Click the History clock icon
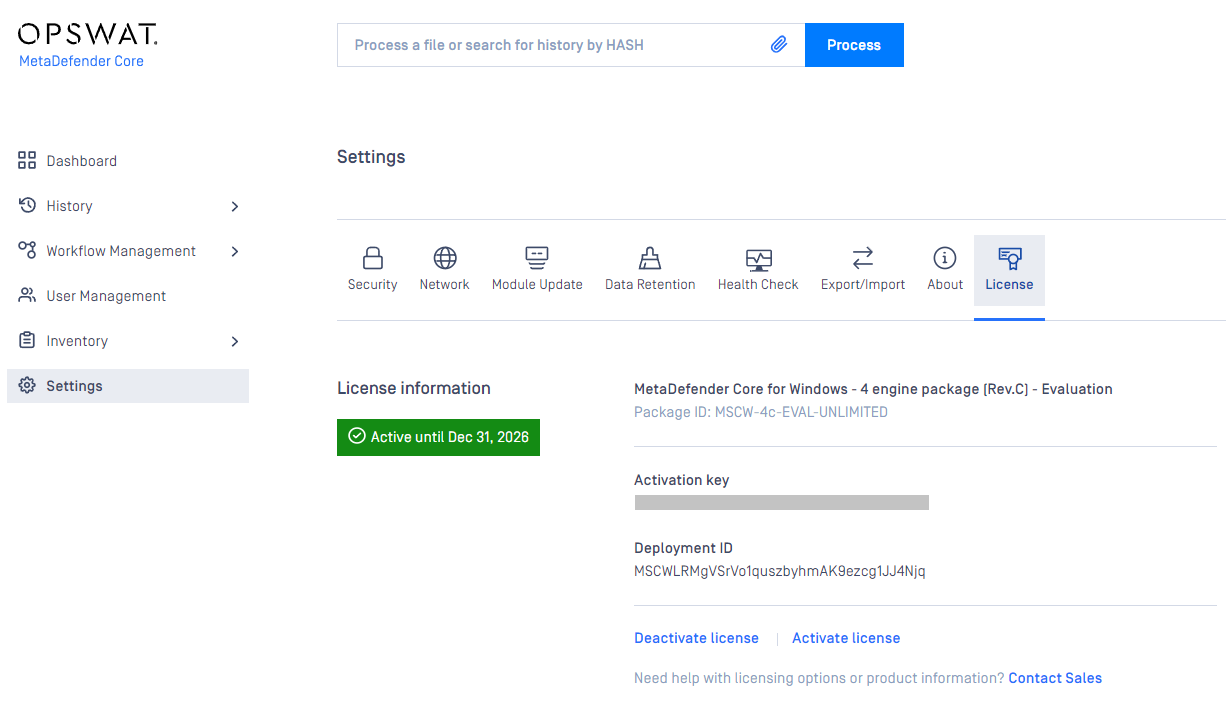This screenshot has height=719, width=1226. 27,205
